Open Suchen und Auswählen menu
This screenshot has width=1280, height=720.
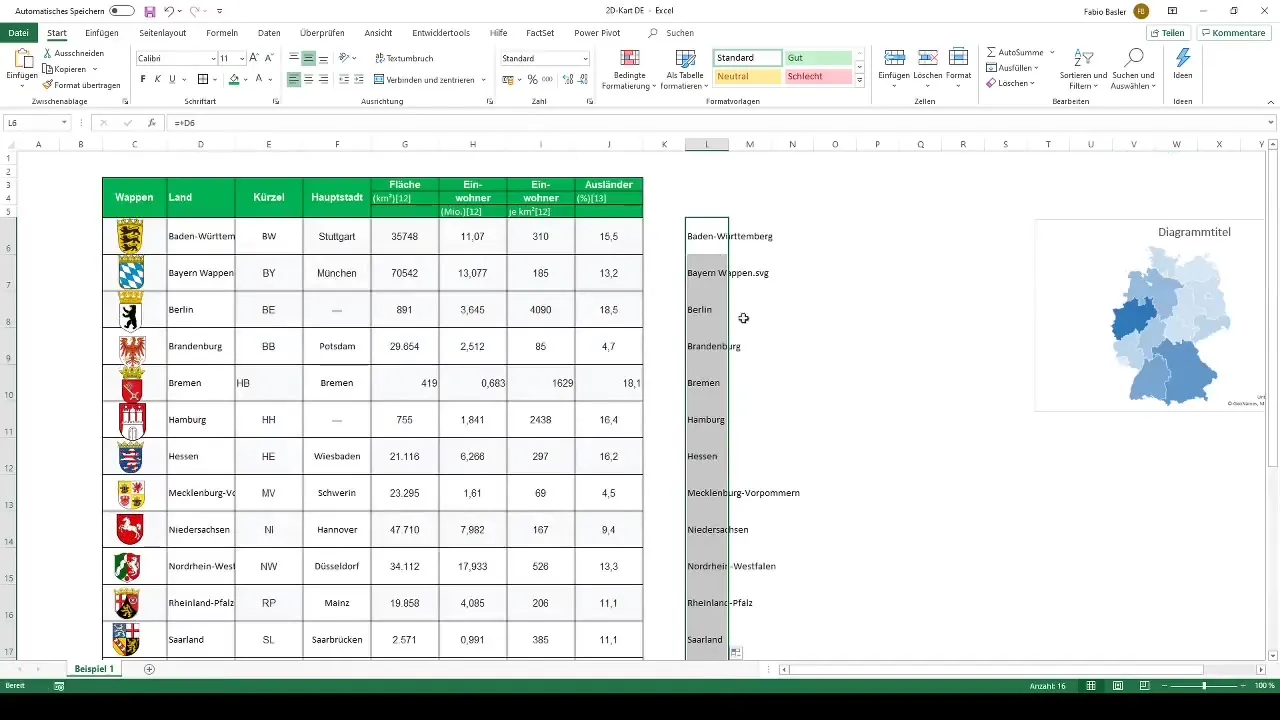click(1133, 68)
